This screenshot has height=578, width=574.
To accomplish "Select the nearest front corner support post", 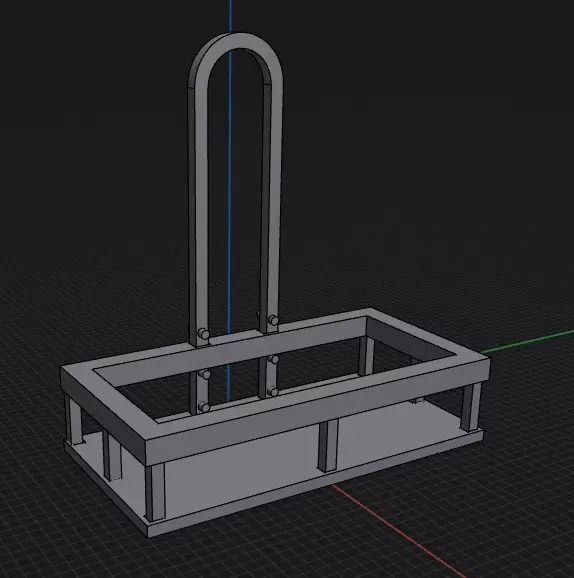I will (155, 492).
